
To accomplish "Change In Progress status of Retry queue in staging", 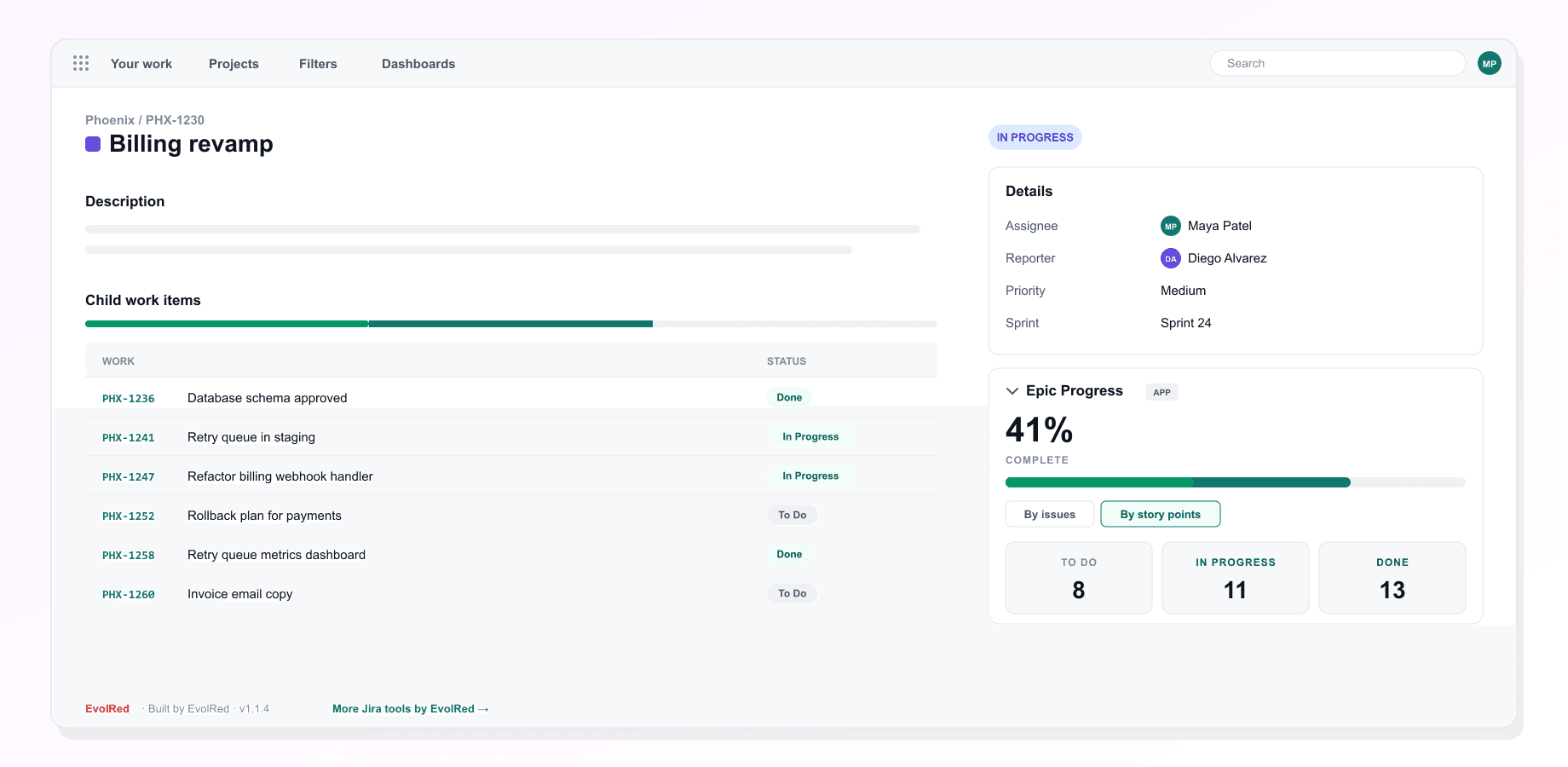I will [x=810, y=436].
